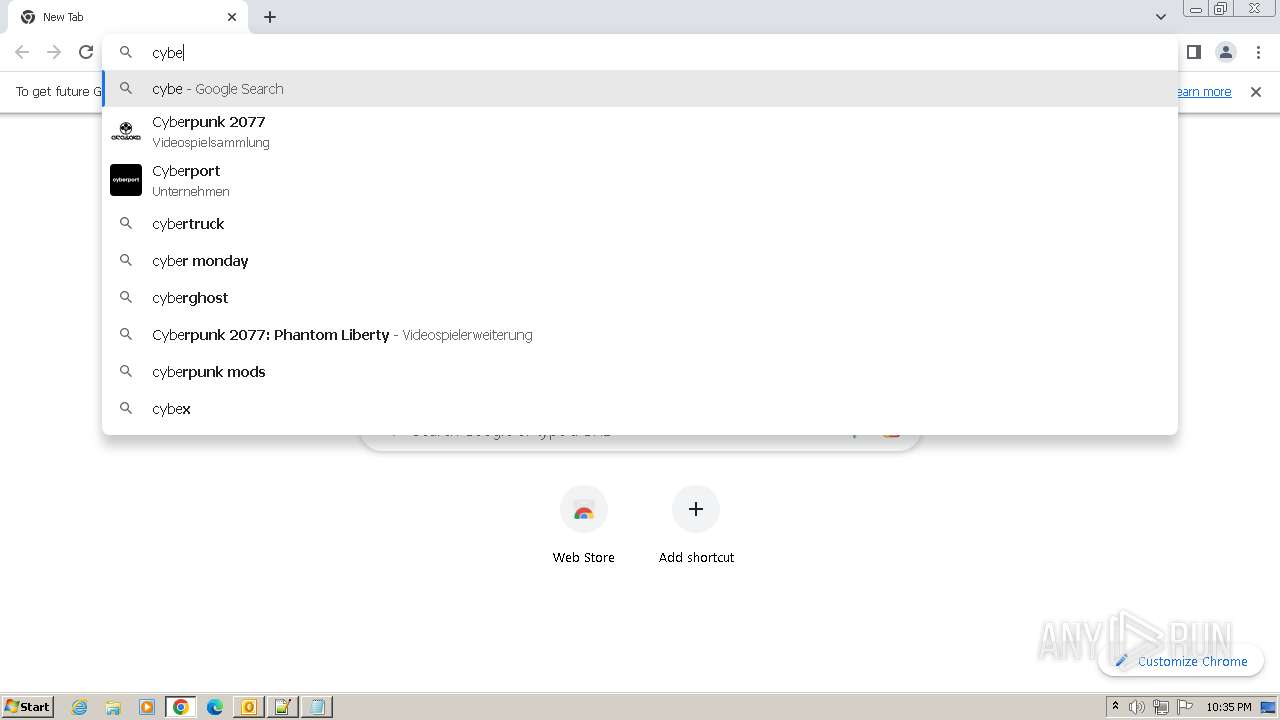The image size is (1280, 720).
Task: Go back with the back arrow
Action: [22, 52]
